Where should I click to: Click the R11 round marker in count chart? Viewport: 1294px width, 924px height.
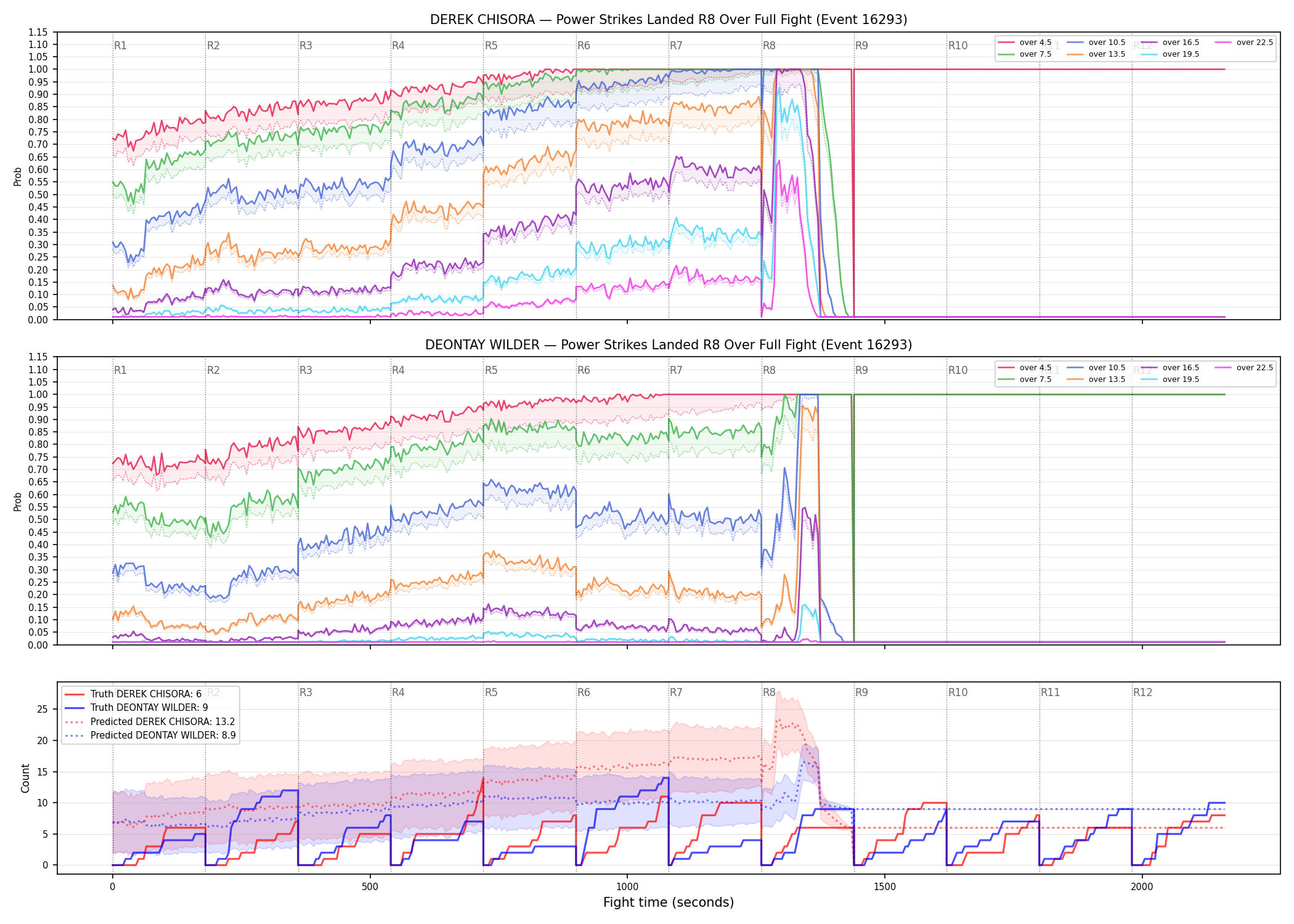[x=1051, y=692]
